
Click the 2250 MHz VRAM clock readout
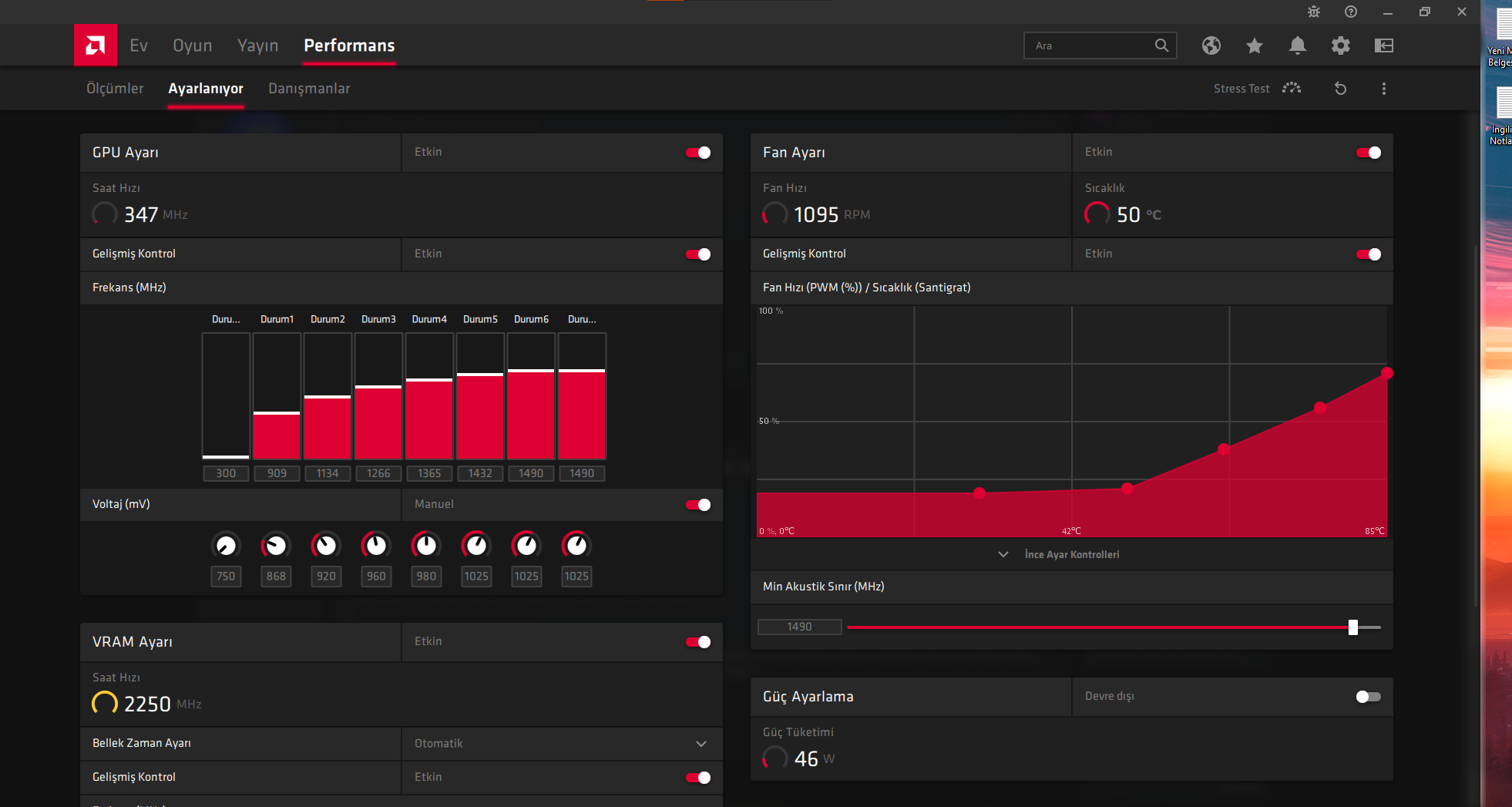coord(147,704)
